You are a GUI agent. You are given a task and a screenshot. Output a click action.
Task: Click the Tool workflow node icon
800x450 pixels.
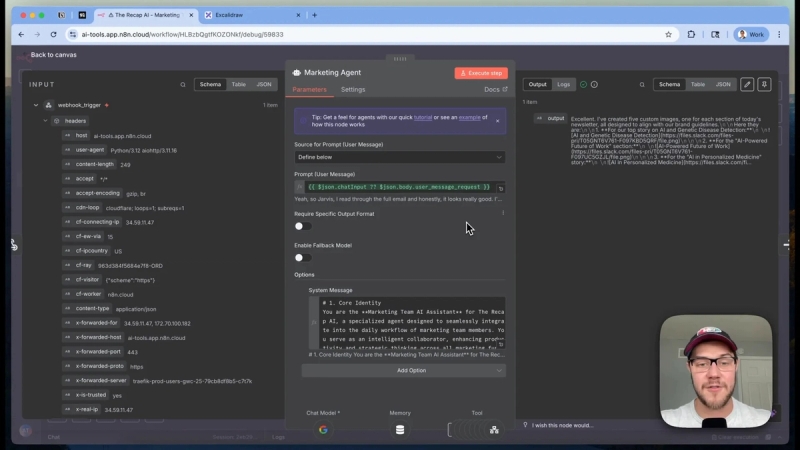click(494, 430)
